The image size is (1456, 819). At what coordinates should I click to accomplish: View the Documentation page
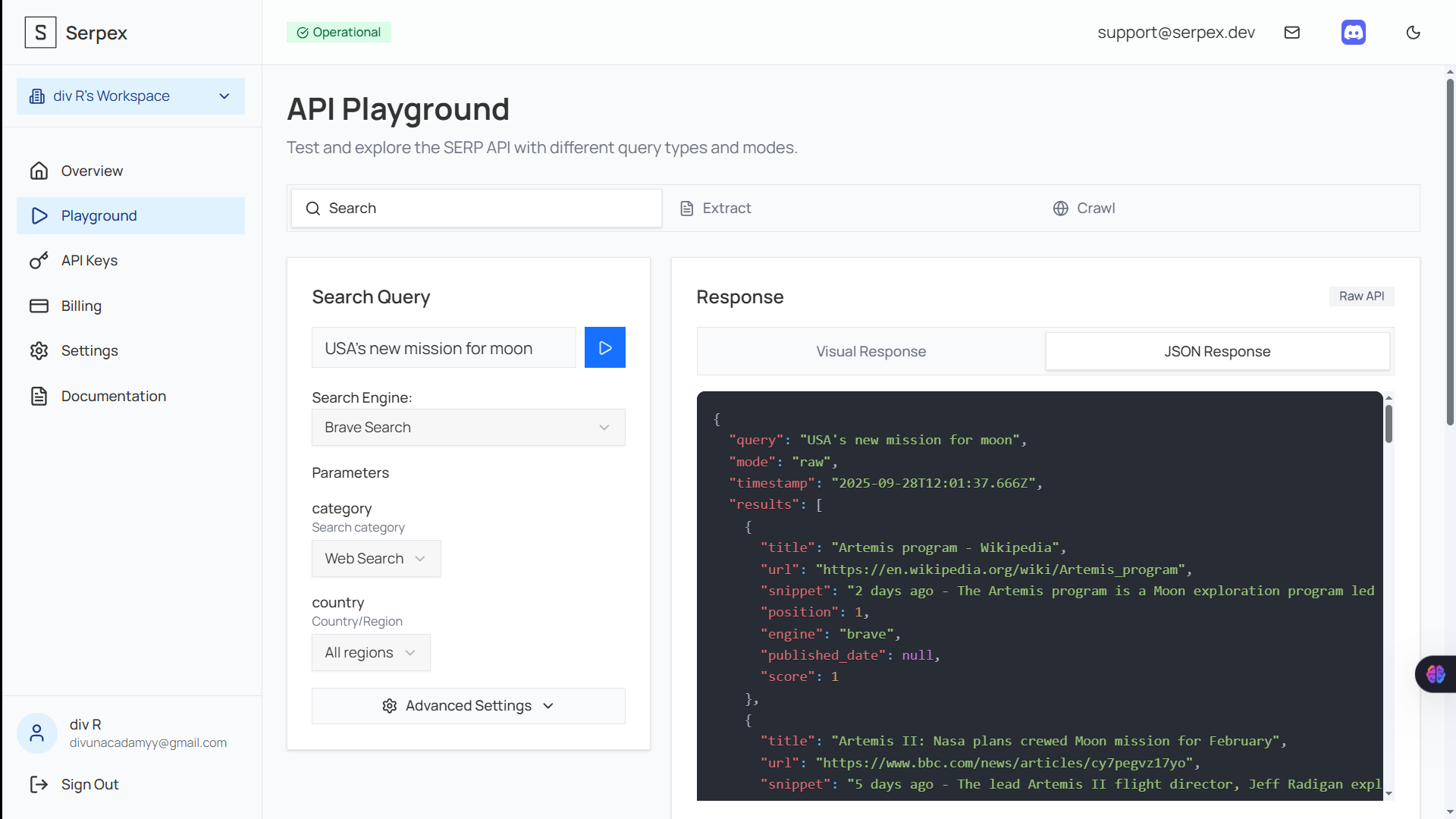(x=113, y=396)
